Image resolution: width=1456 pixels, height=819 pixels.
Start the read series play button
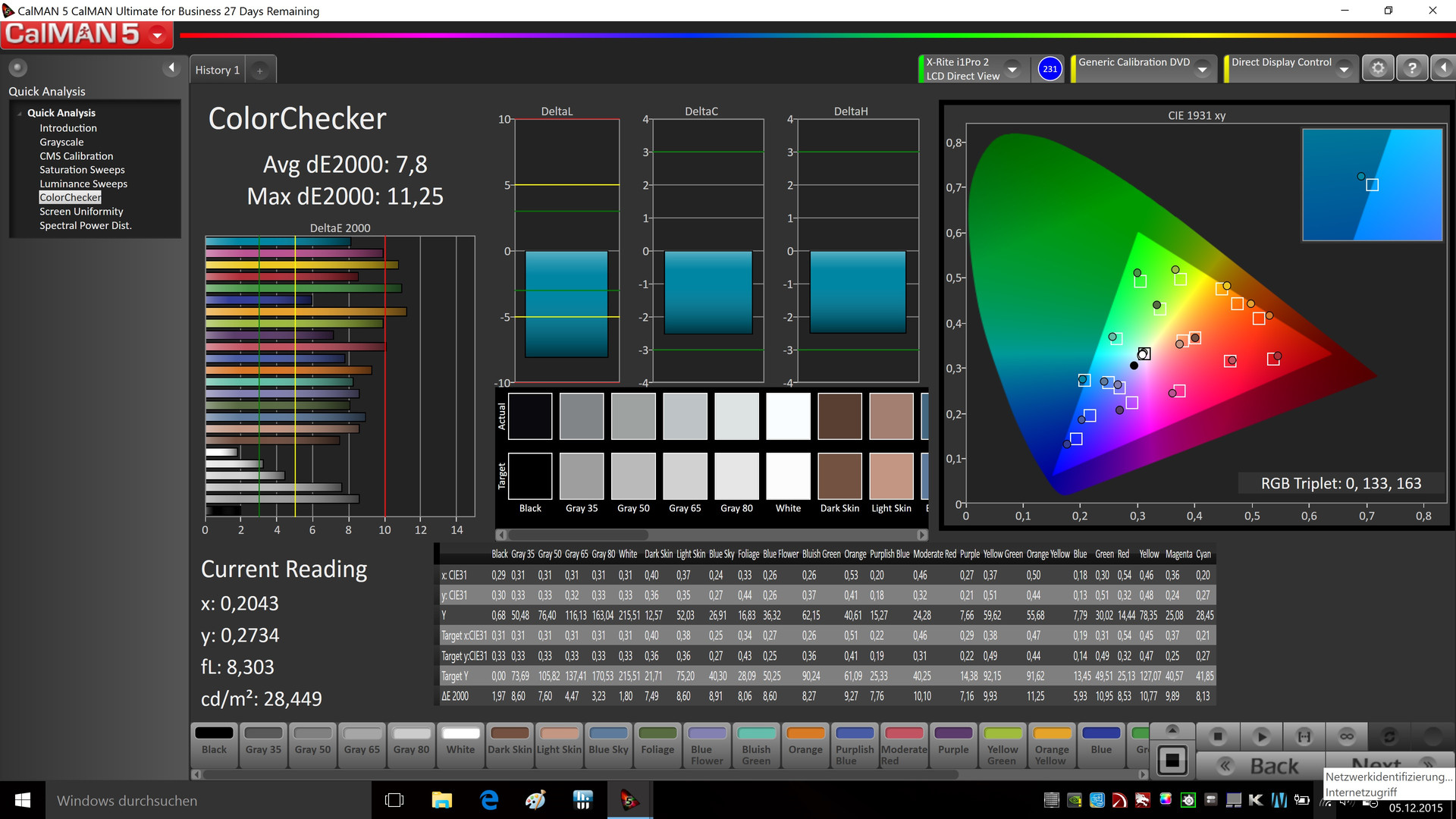pyautogui.click(x=1261, y=736)
